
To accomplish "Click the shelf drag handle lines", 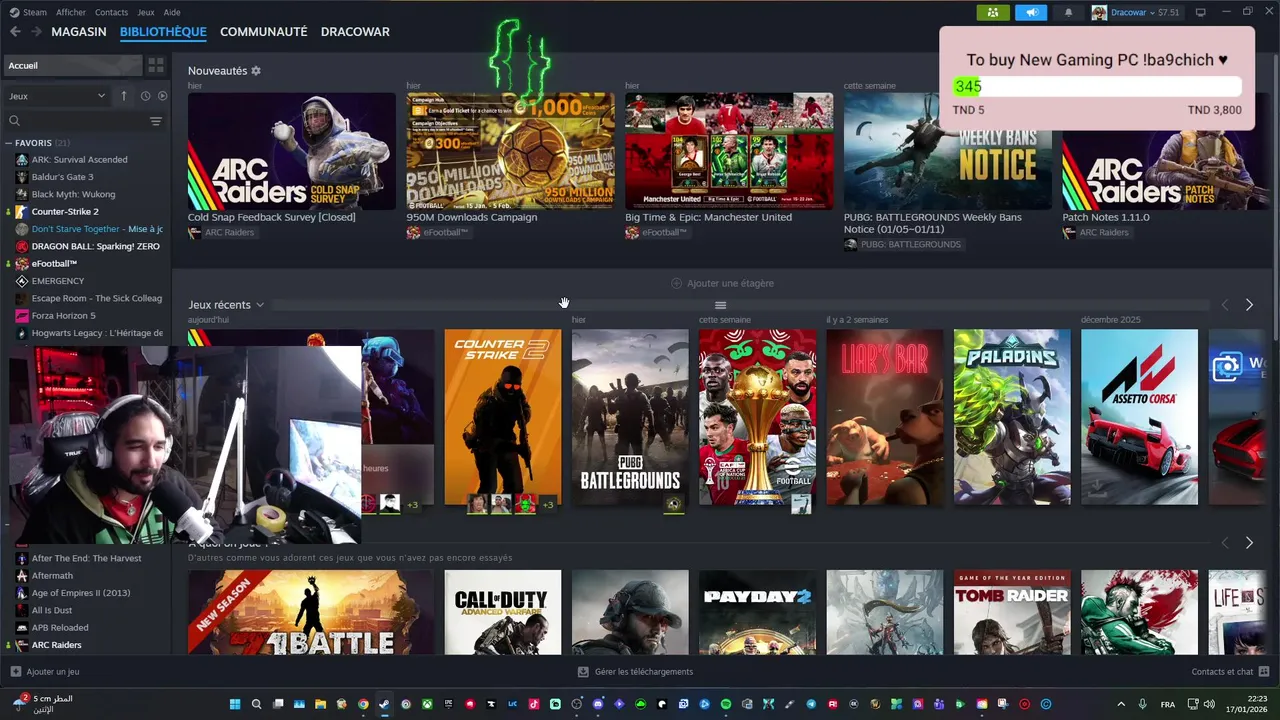I will point(720,305).
